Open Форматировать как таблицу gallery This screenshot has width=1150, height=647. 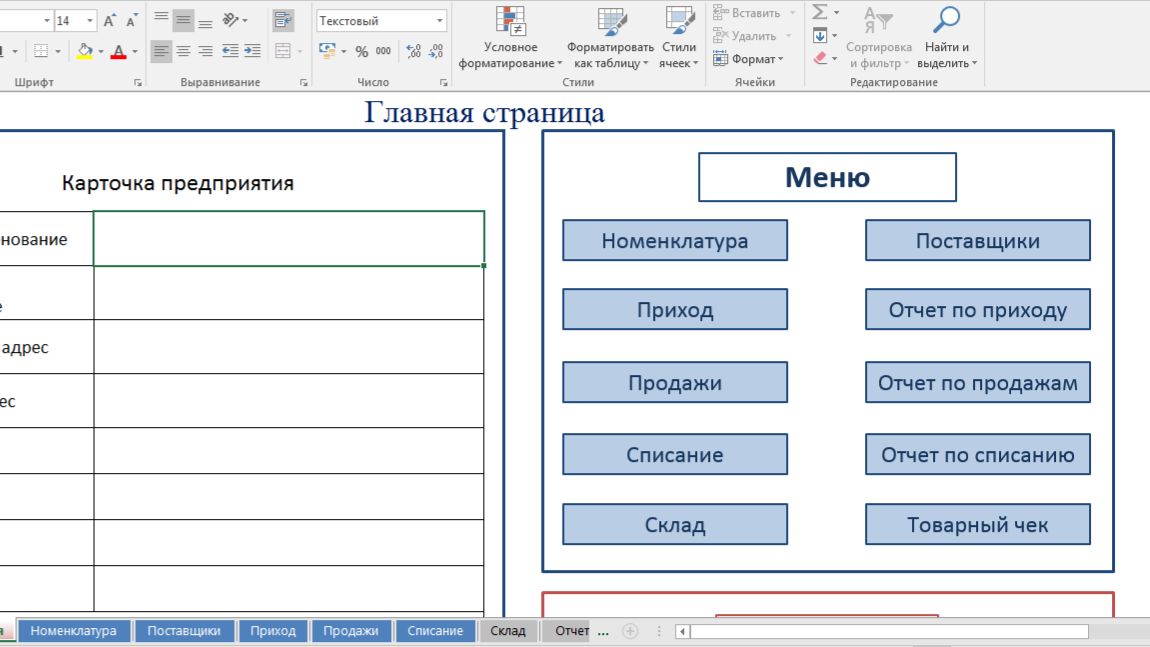(x=610, y=38)
